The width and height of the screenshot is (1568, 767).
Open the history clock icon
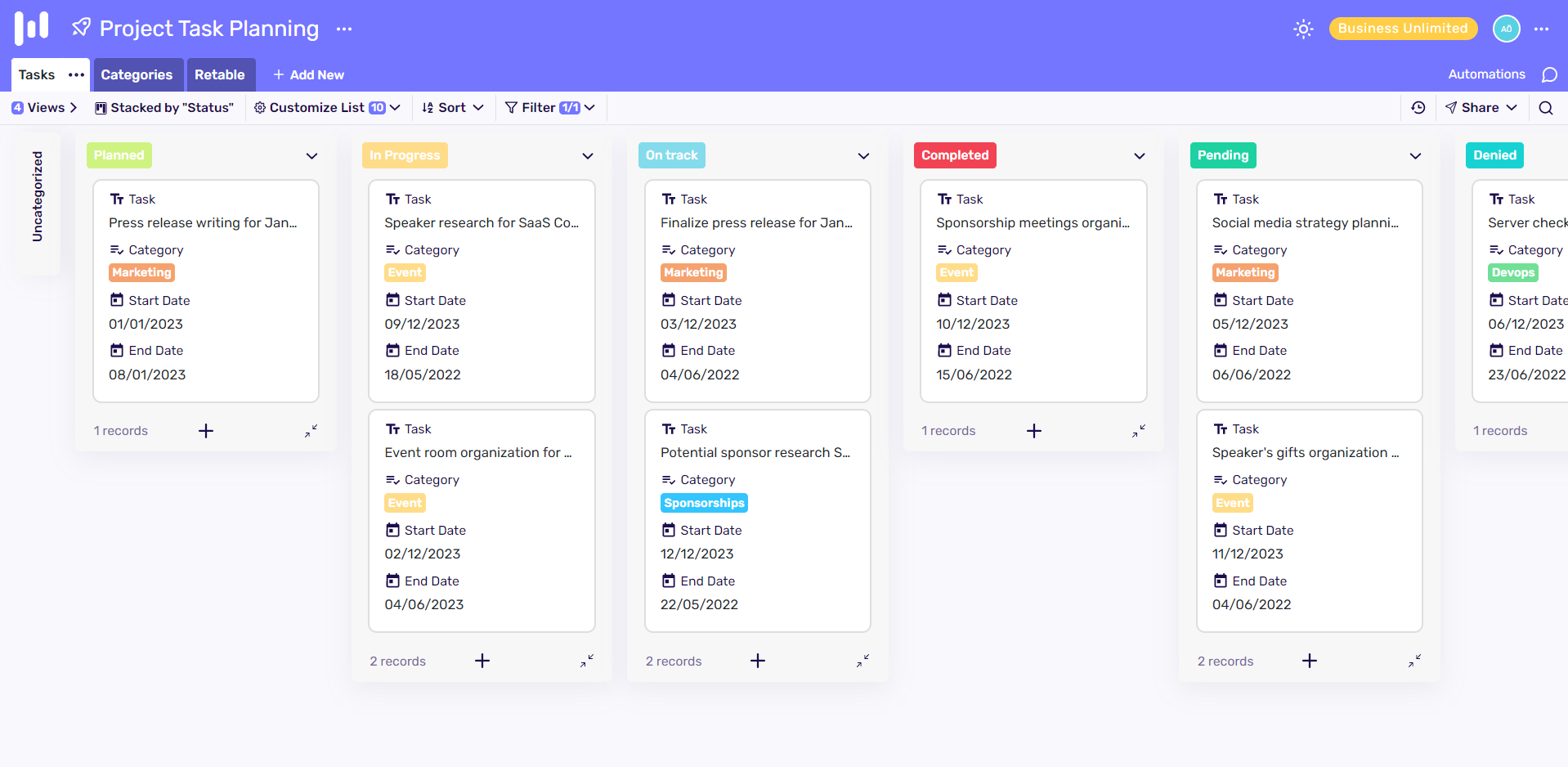(1418, 108)
